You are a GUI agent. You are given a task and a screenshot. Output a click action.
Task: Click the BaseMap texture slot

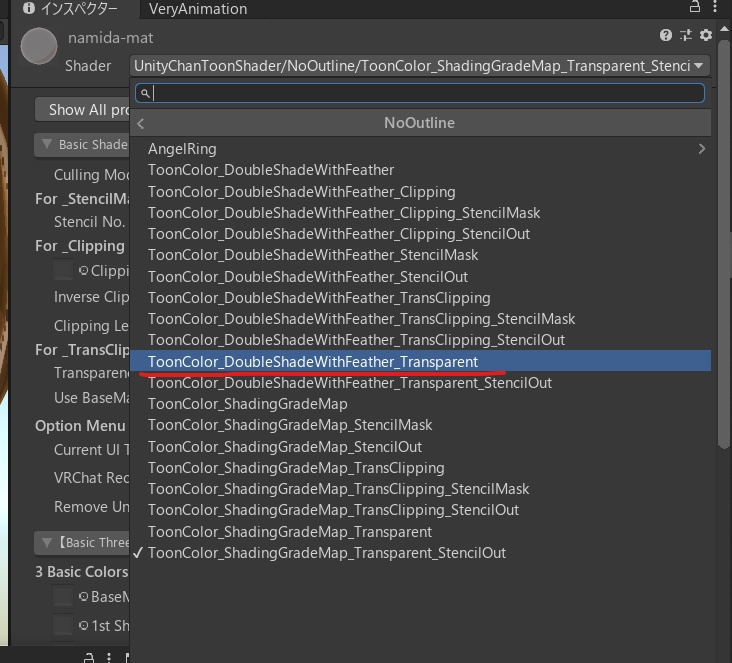click(x=63, y=596)
